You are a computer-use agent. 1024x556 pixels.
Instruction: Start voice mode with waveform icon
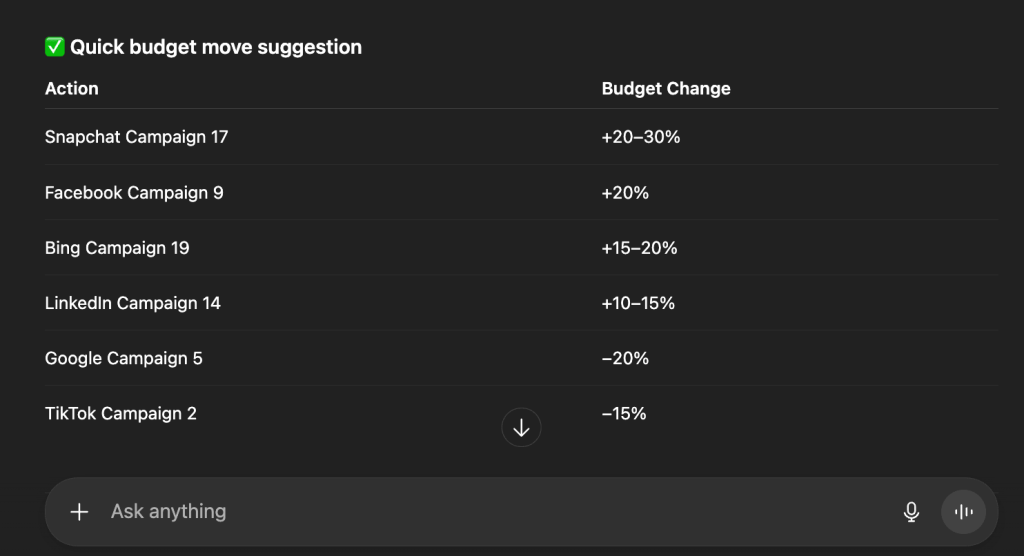tap(964, 512)
